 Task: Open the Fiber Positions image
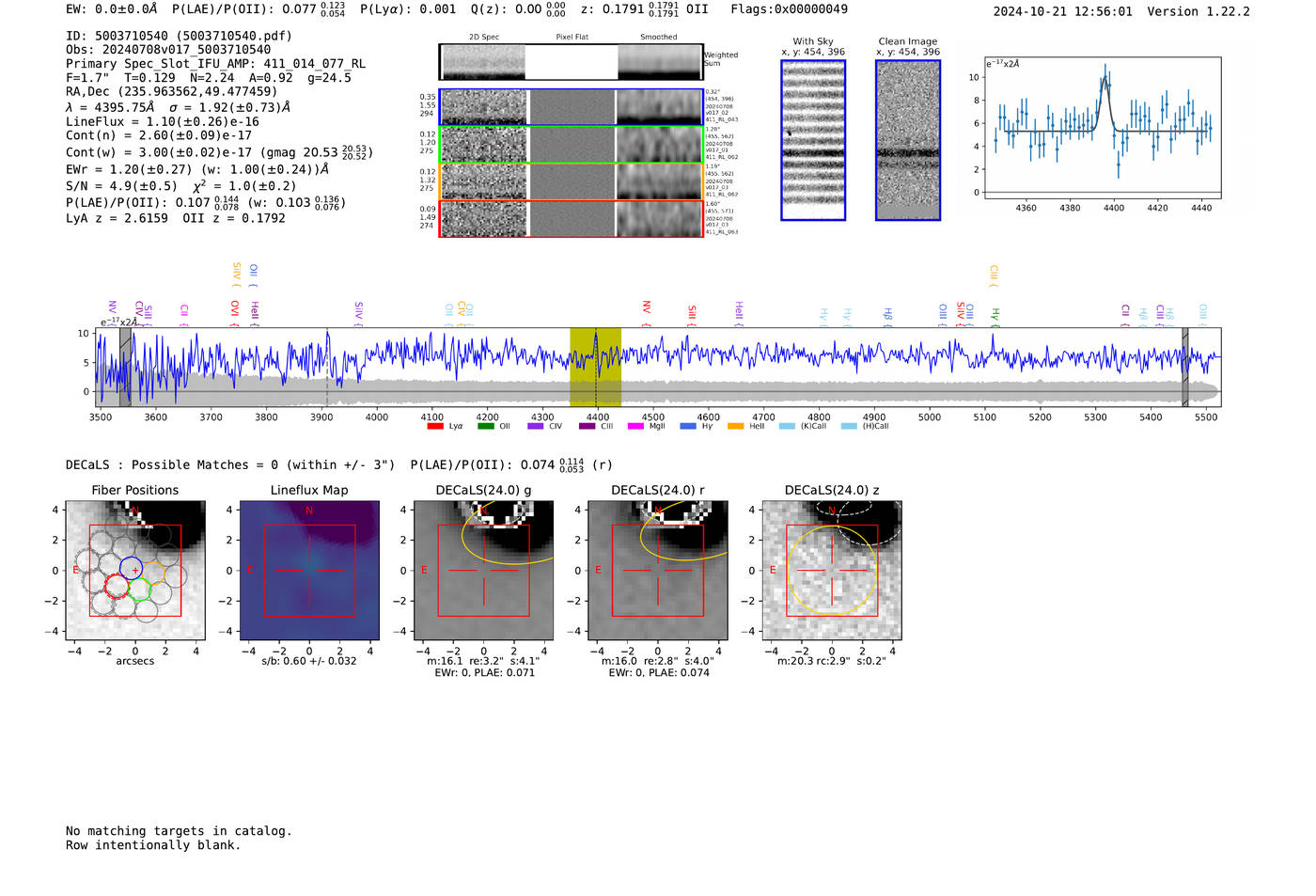coord(135,571)
